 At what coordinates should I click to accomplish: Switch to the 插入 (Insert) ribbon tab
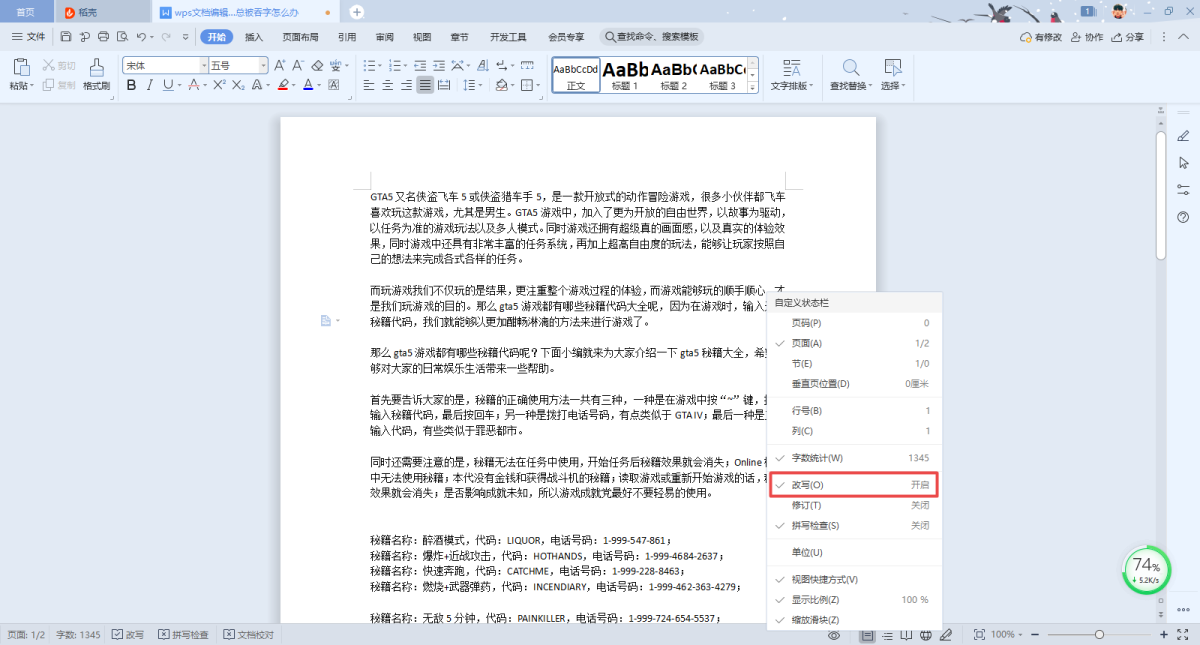pyautogui.click(x=254, y=37)
